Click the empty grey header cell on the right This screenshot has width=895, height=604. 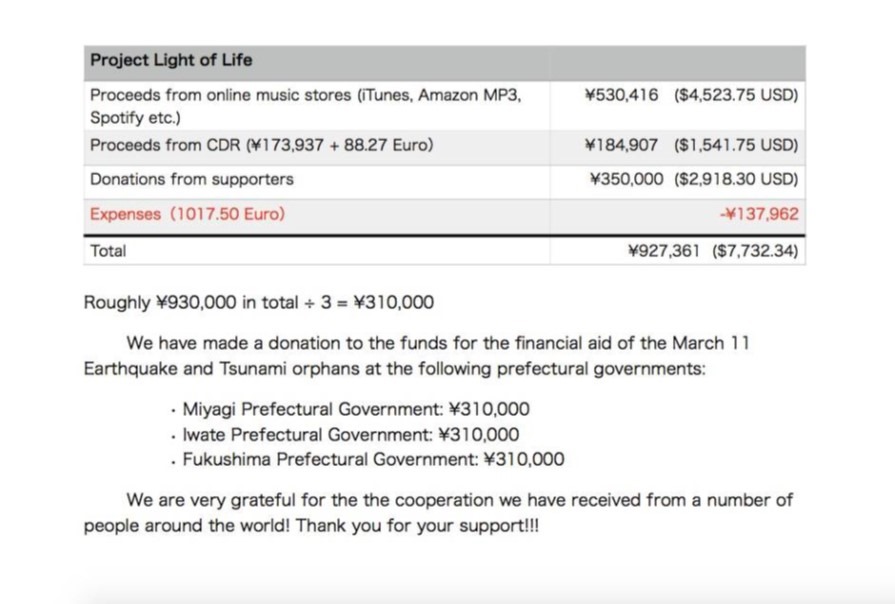(677, 61)
